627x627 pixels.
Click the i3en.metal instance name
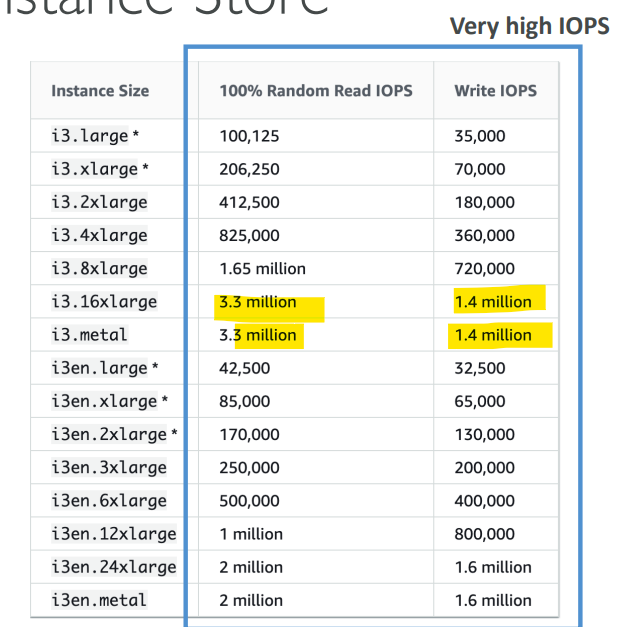[x=99, y=601]
